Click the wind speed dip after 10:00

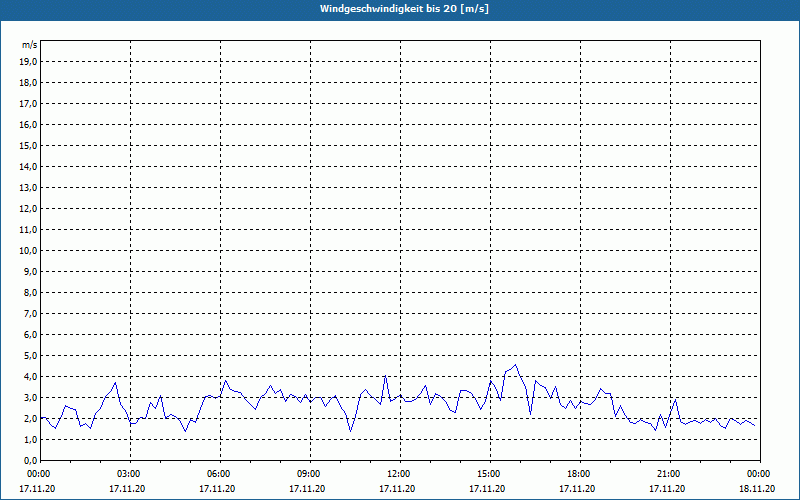[351, 431]
